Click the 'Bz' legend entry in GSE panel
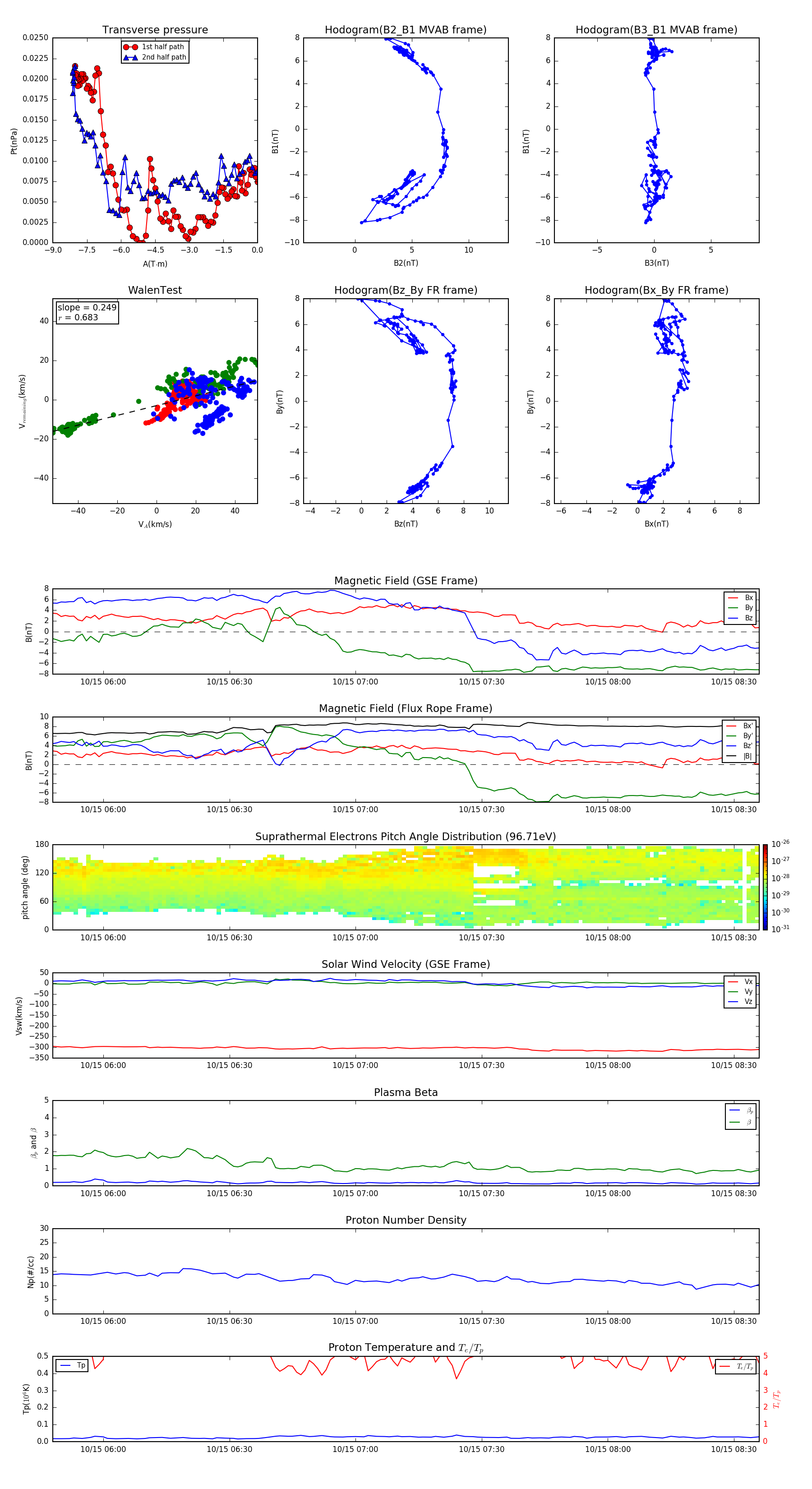The height and width of the screenshot is (1489, 812). [740, 618]
